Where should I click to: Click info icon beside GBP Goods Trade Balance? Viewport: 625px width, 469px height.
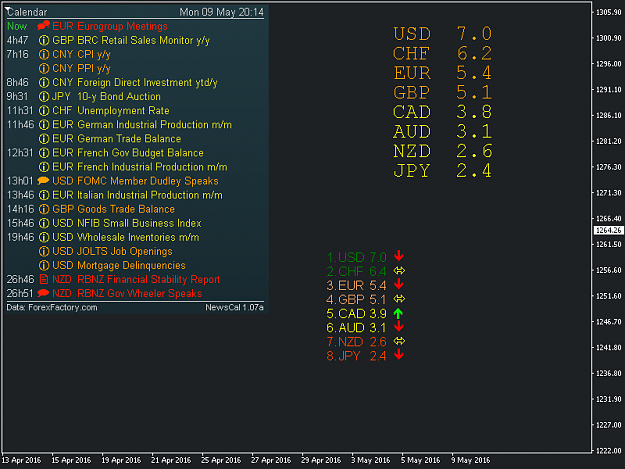click(x=44, y=209)
